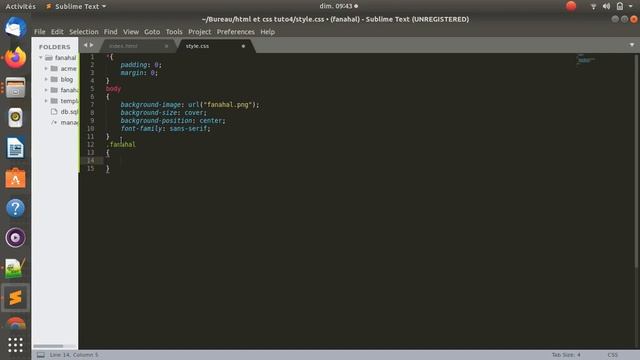Show applications grid in dock
640x360 pixels.
[15, 345]
